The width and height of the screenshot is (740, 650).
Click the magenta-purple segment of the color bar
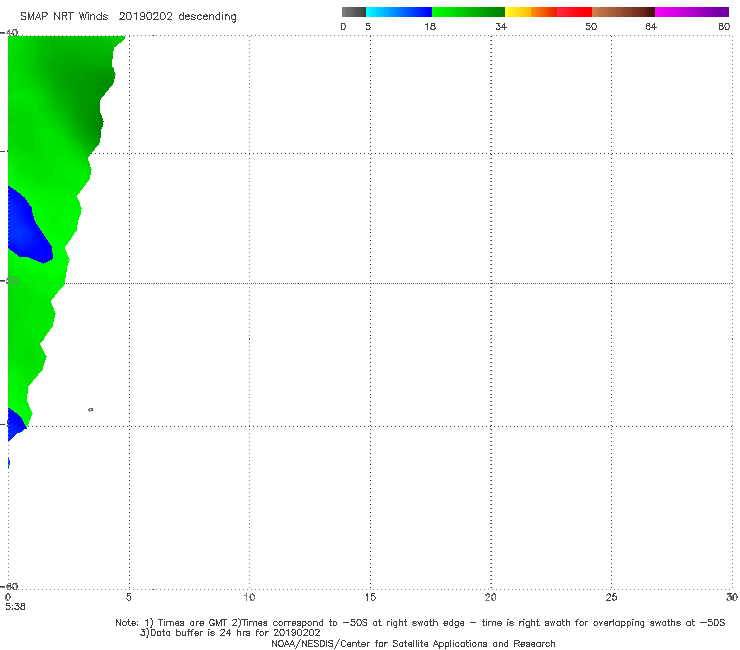(692, 12)
